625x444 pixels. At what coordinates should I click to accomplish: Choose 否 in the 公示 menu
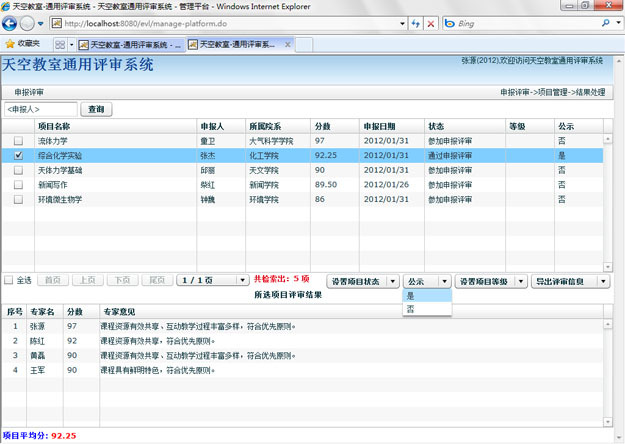coord(427,309)
